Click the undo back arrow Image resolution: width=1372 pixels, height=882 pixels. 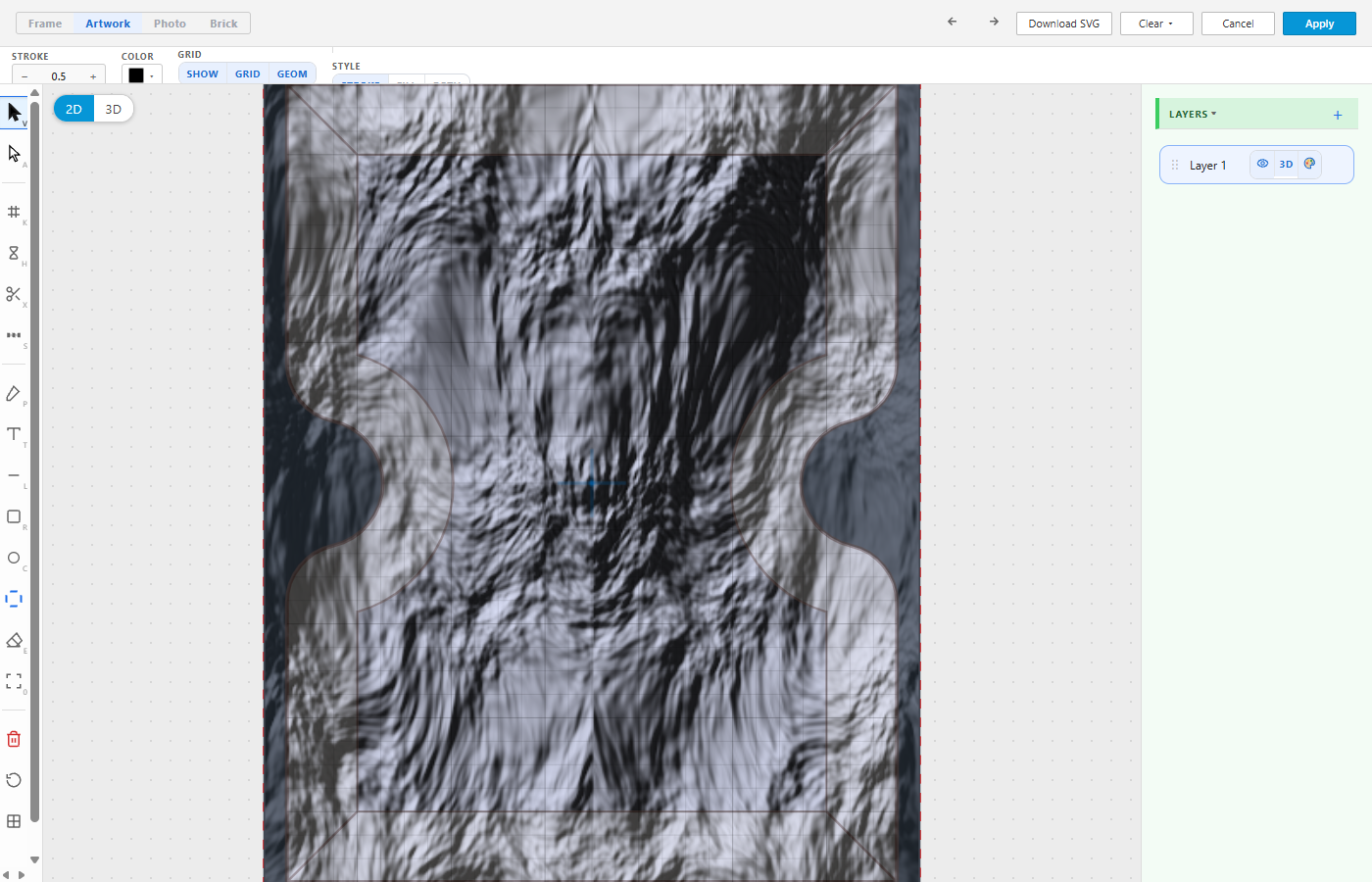tap(952, 22)
